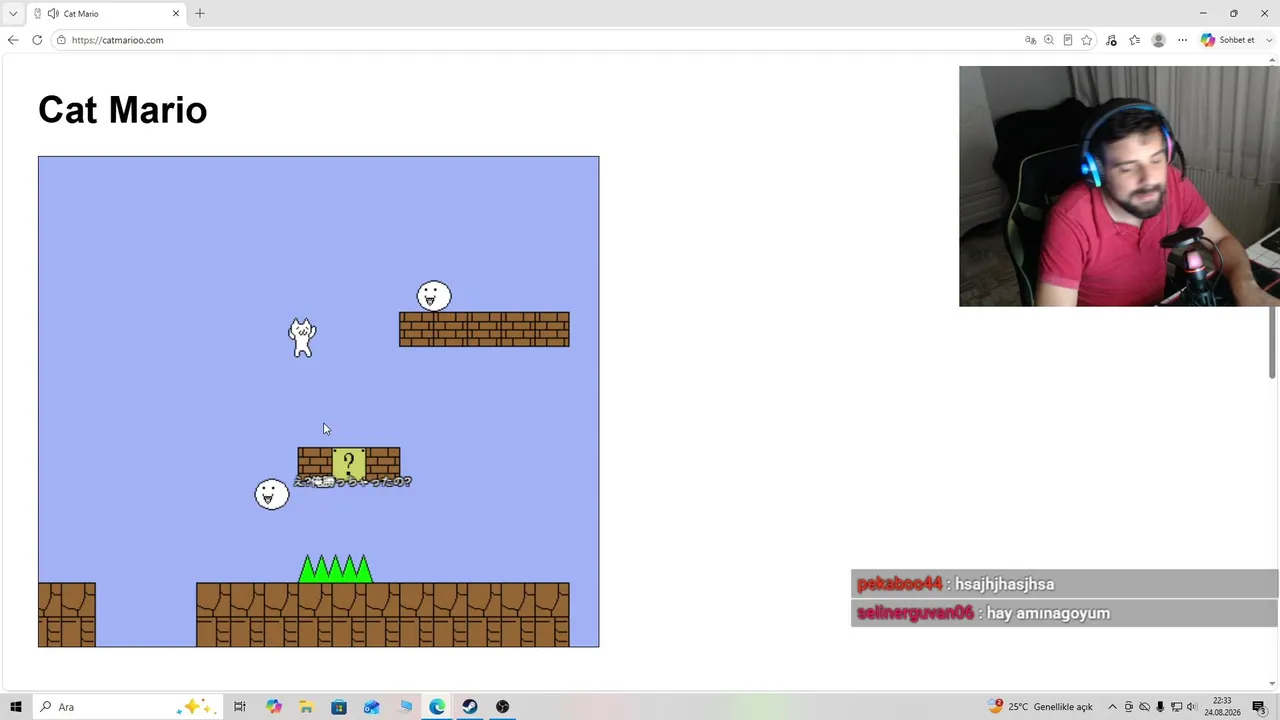Show hidden system tray icons
Viewport: 1280px width, 720px height.
[1112, 707]
